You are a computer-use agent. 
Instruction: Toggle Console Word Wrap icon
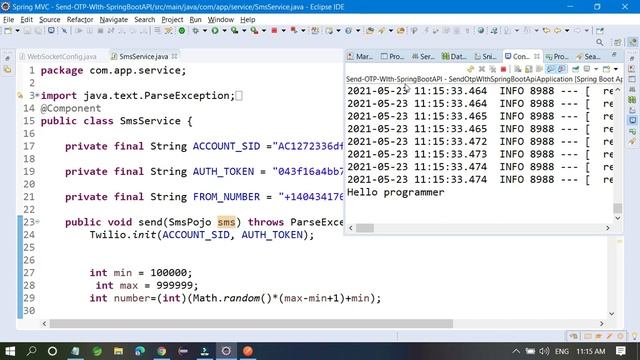pyautogui.click(x=539, y=69)
